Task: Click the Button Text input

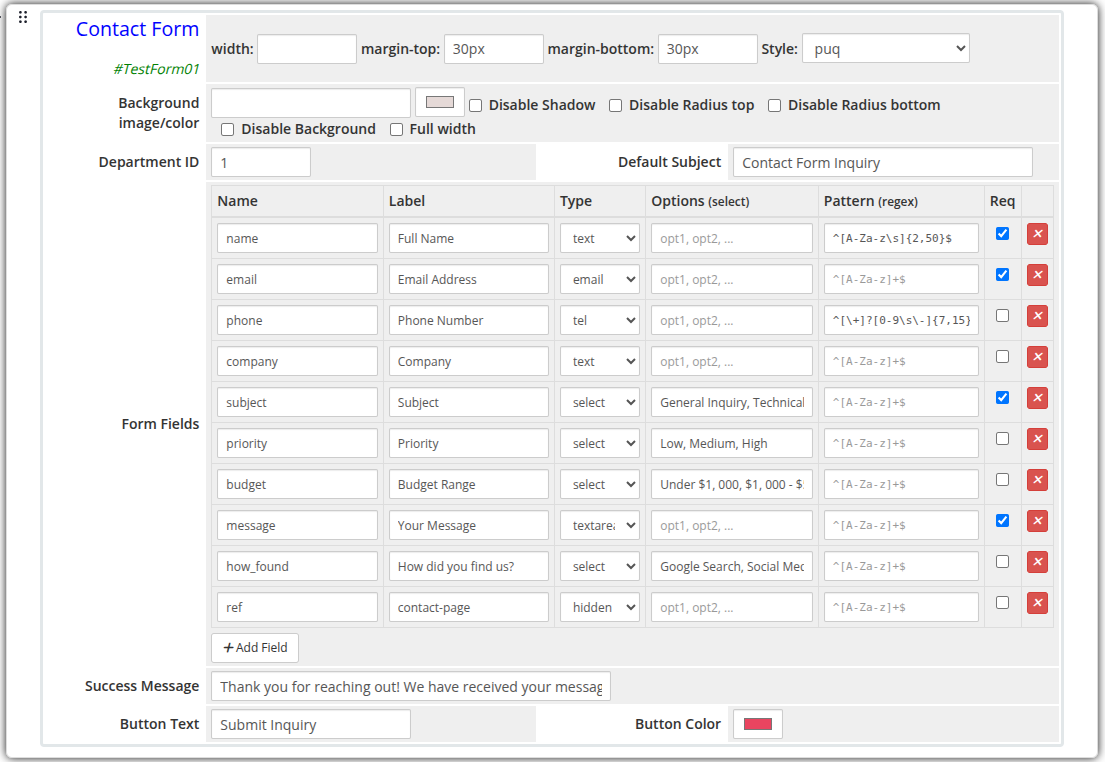Action: tap(311, 724)
